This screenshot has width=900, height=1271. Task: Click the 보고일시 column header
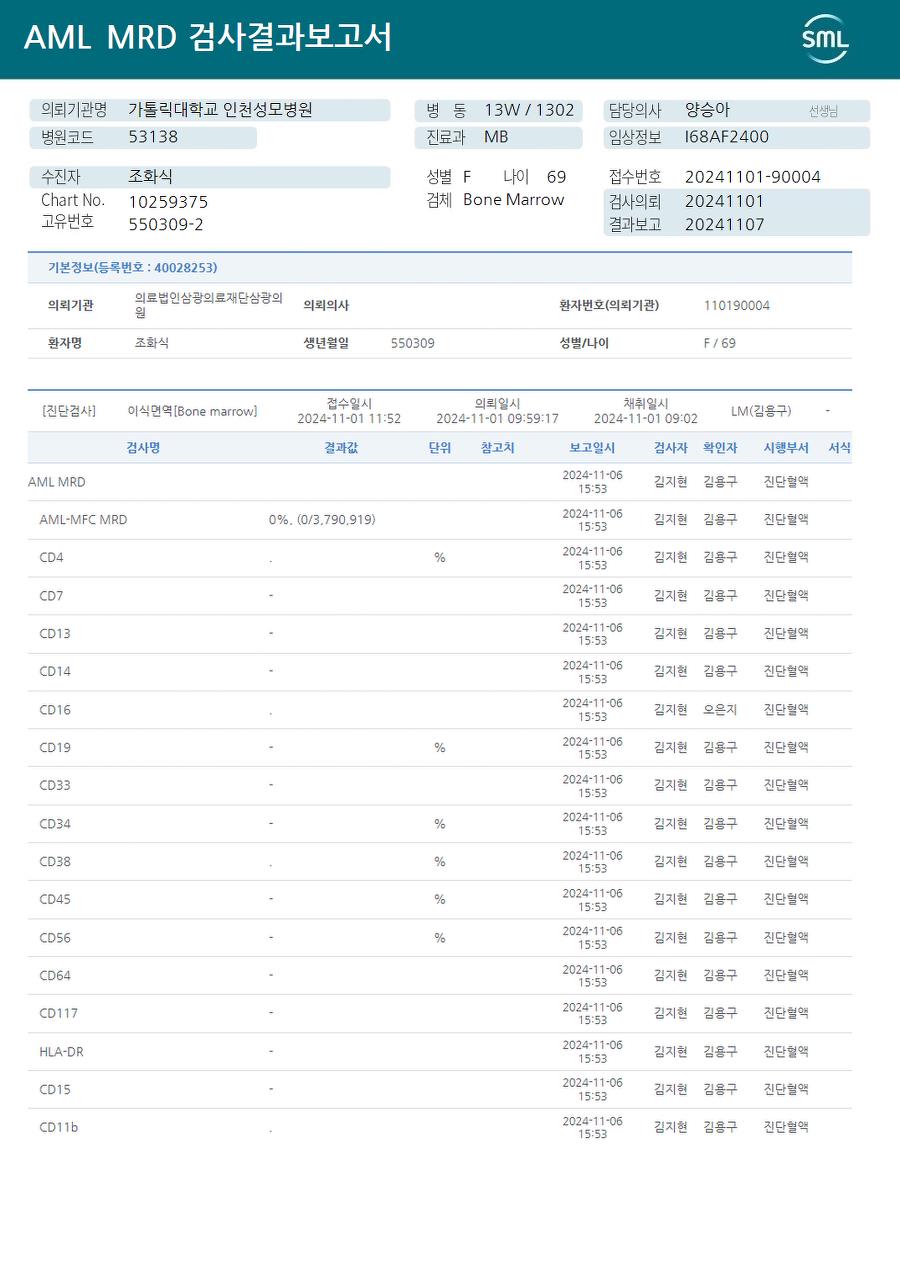pos(592,448)
